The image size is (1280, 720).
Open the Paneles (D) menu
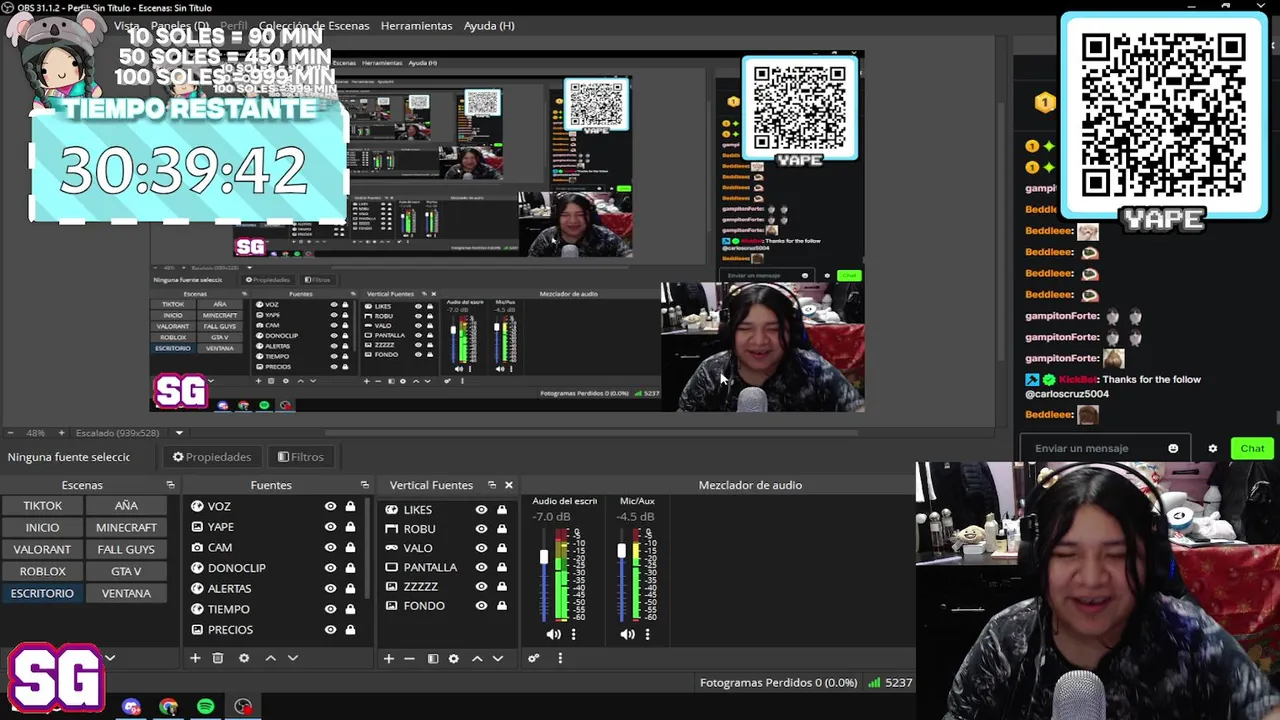point(179,25)
